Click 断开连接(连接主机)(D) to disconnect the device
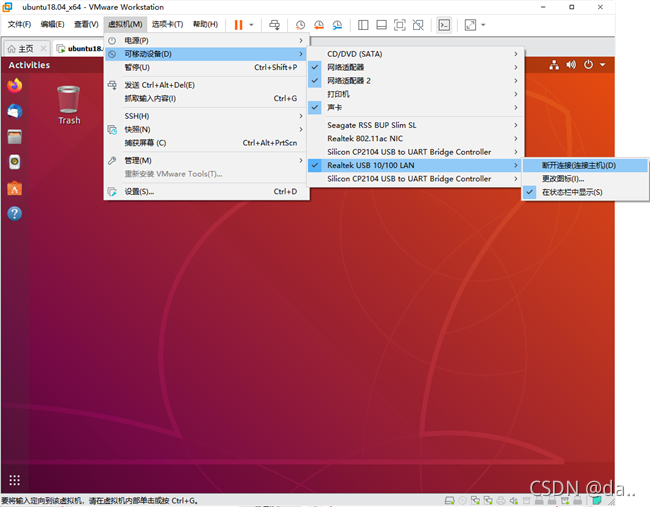The image size is (650, 507). point(585,165)
